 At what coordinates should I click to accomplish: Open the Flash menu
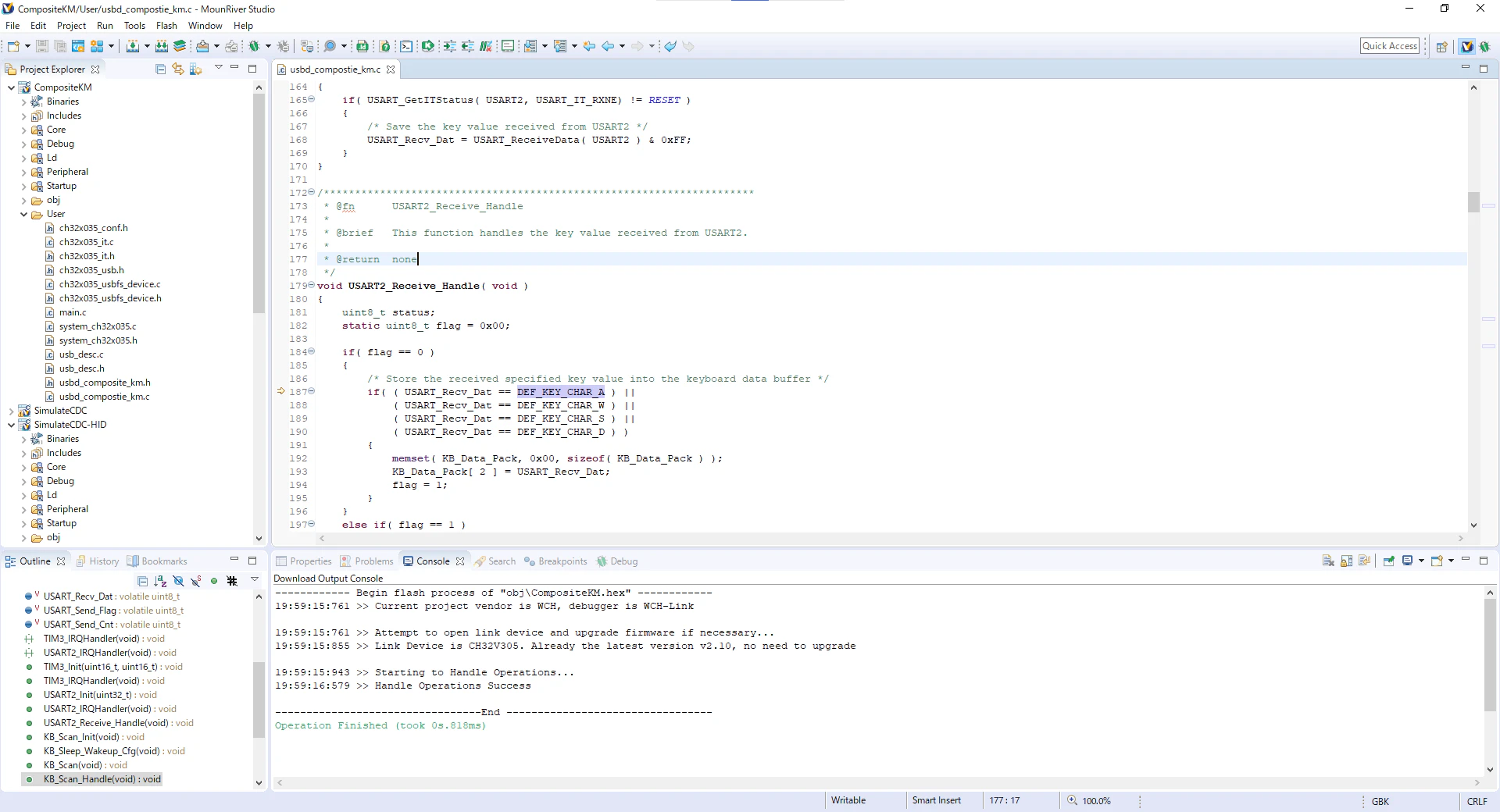click(x=166, y=26)
